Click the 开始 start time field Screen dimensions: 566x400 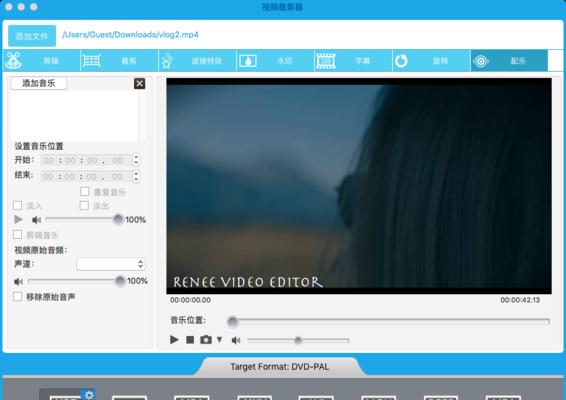click(87, 160)
